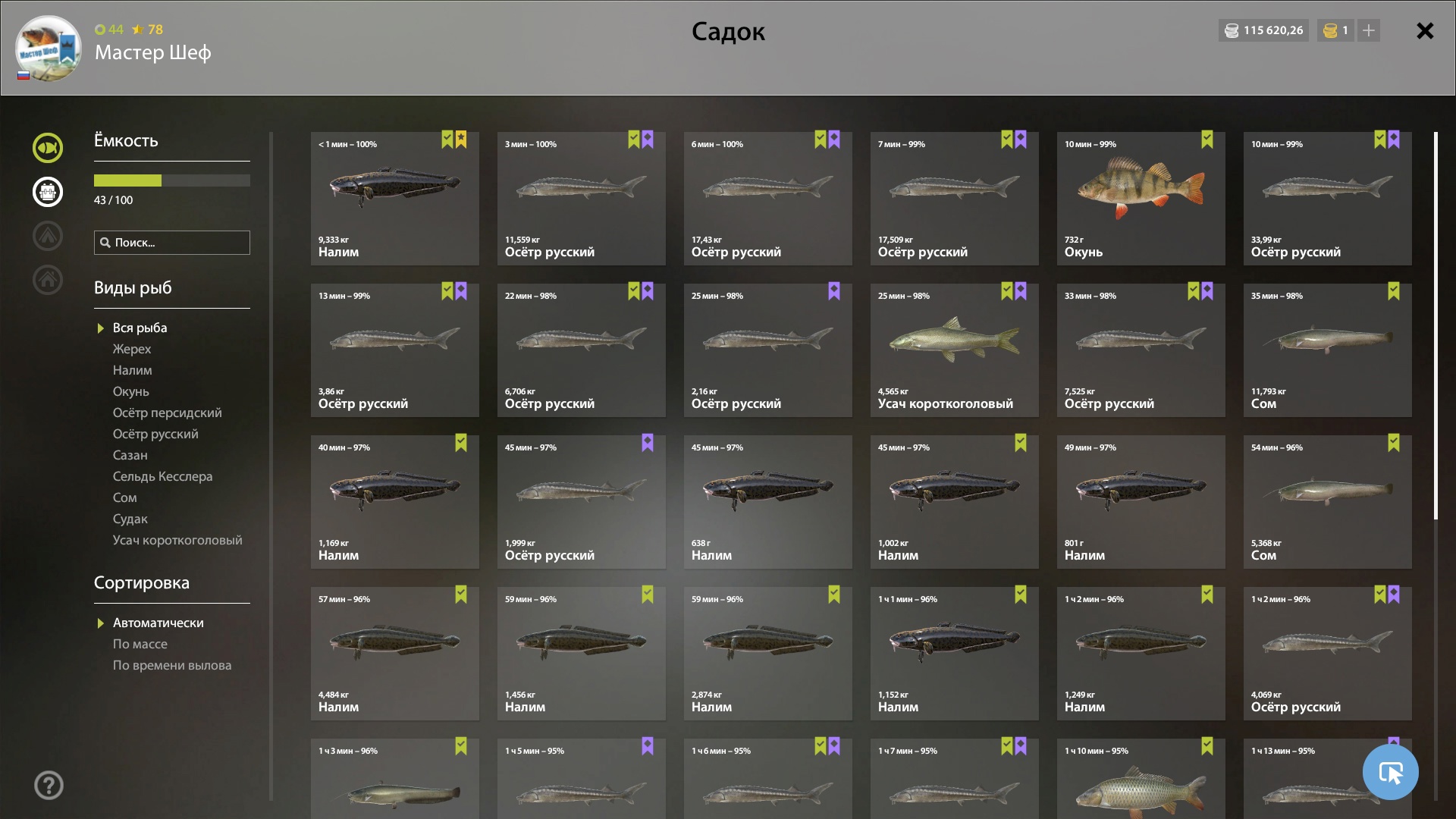The image size is (1456, 819).
Task: Select Автоматически sorting option
Action: click(x=158, y=623)
